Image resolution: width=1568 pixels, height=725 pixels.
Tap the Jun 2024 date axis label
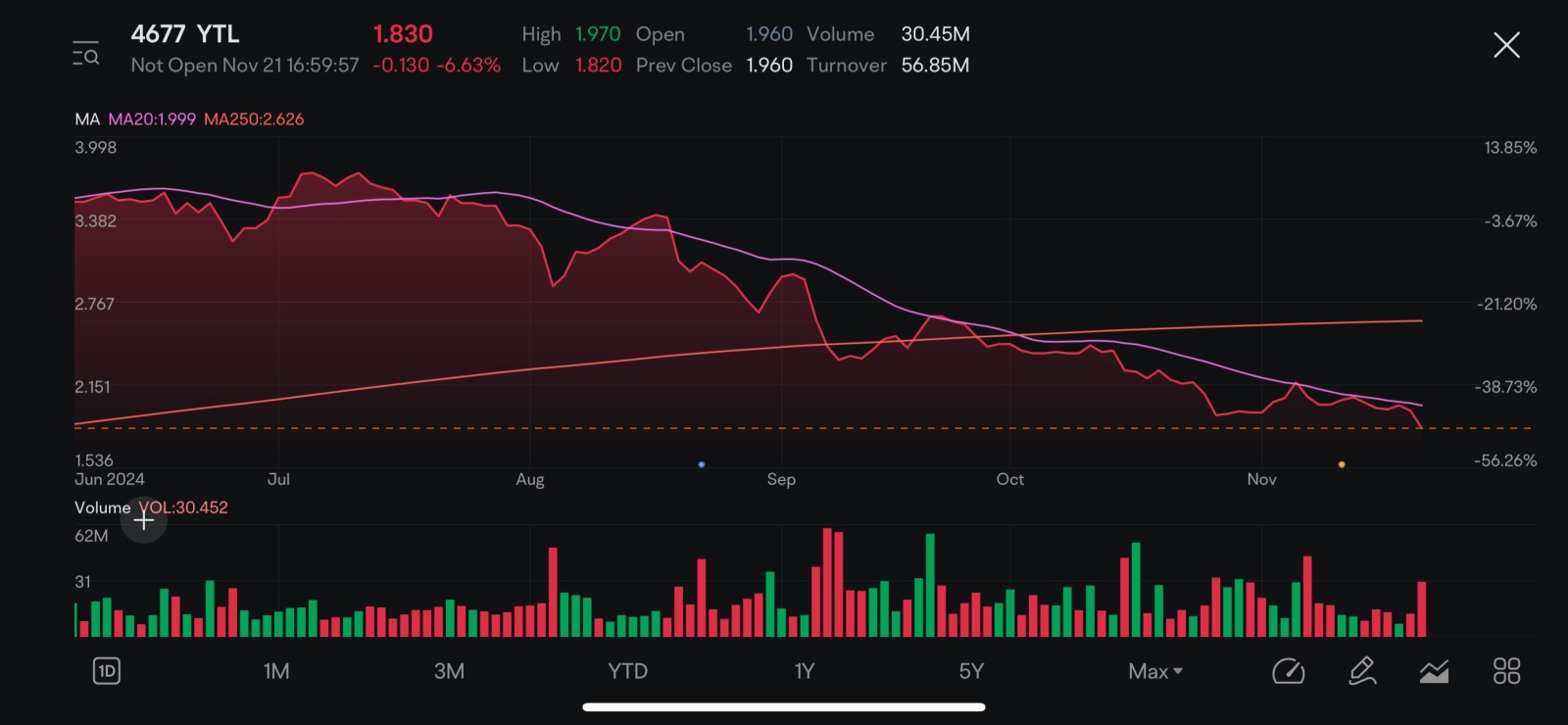pyautogui.click(x=110, y=479)
